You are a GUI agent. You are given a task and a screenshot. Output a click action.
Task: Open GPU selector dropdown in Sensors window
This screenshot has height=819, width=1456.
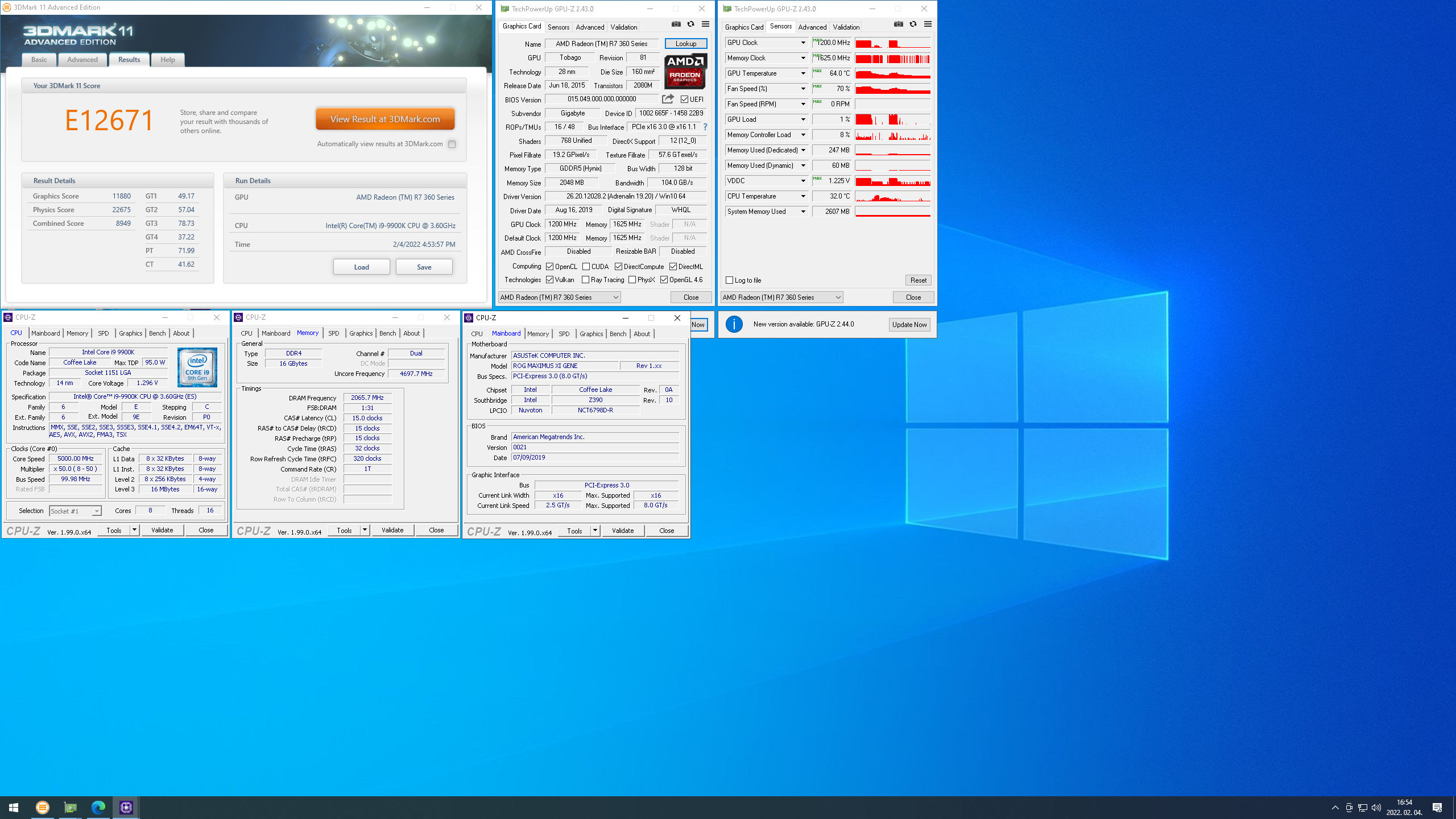click(781, 297)
